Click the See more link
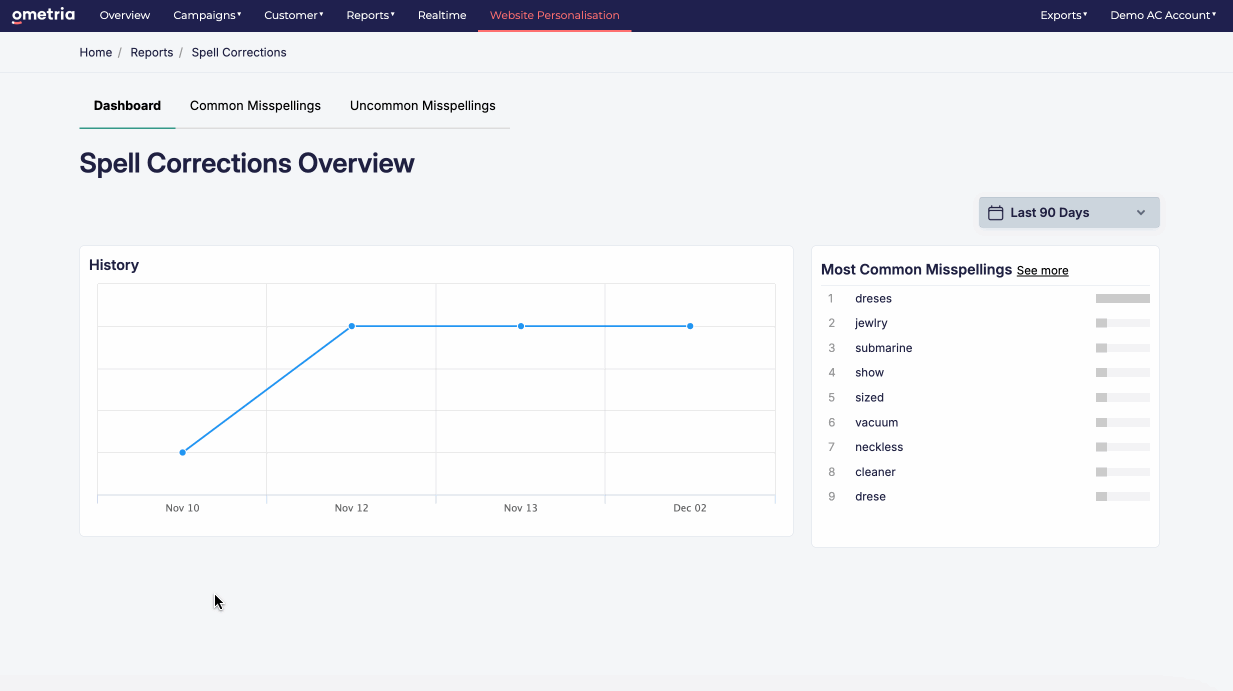This screenshot has height=691, width=1233. point(1042,271)
